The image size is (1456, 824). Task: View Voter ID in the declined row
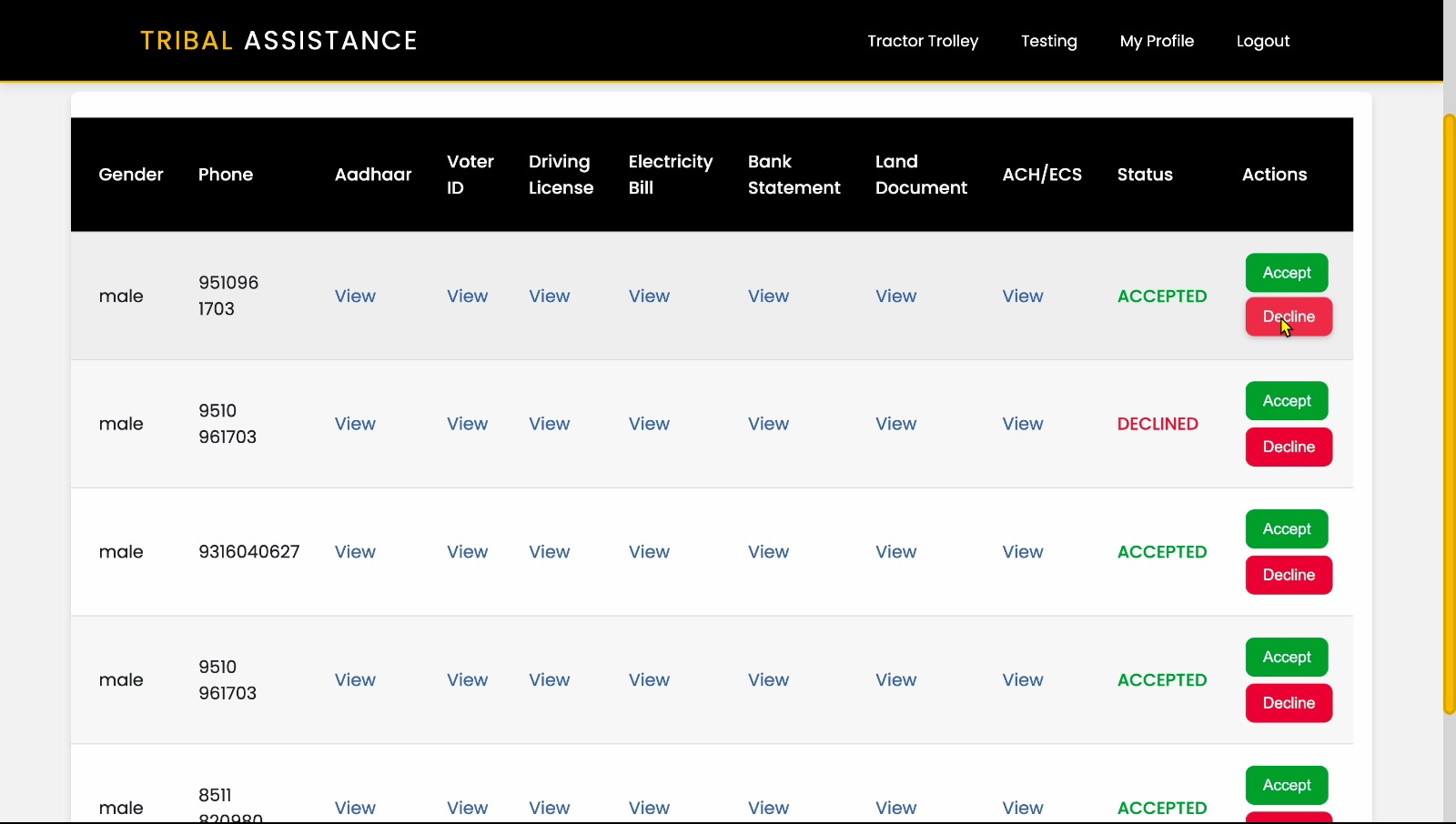pos(467,424)
